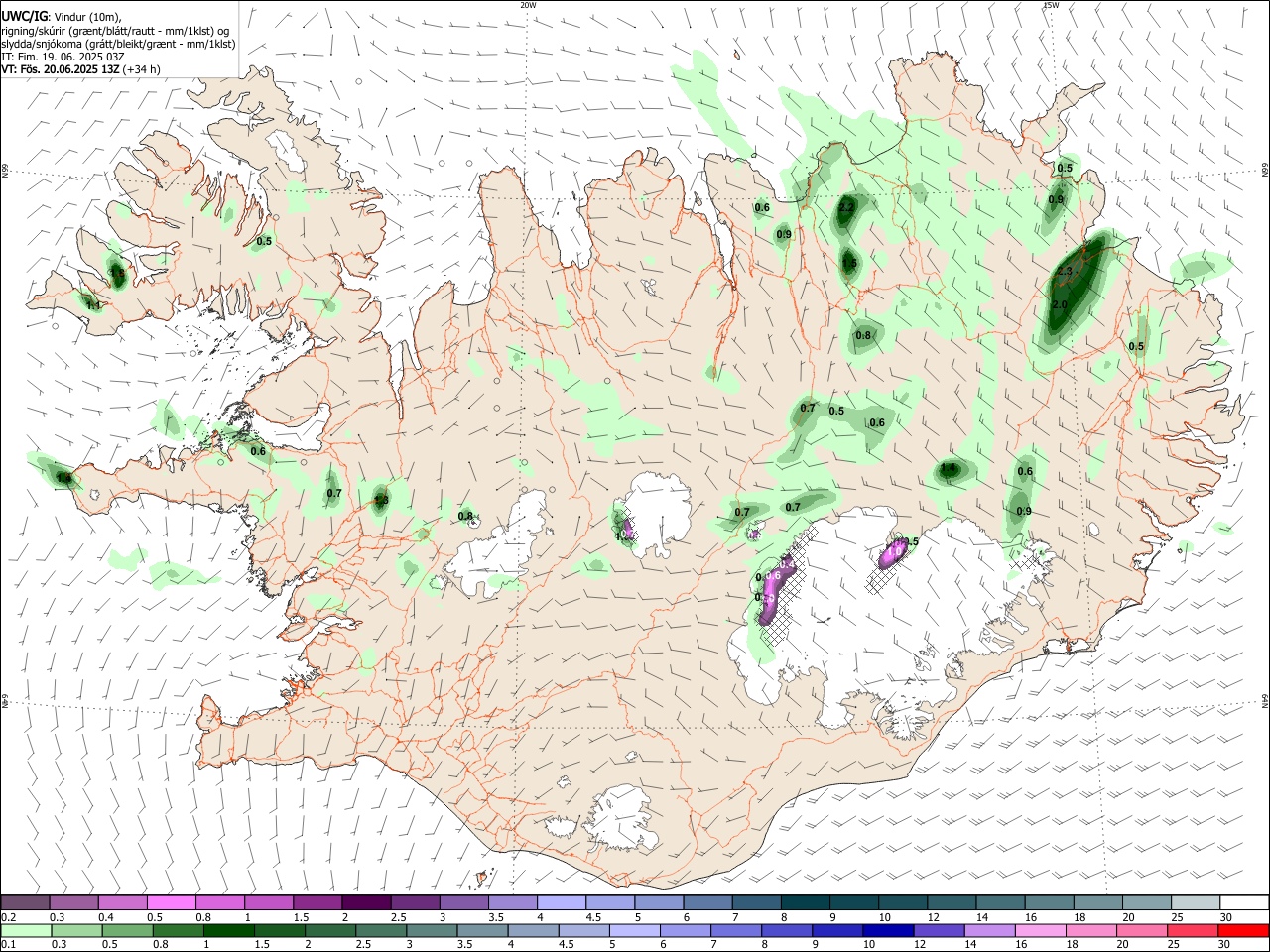Click the 0.8 value south of the 1.5 patch
The width and height of the screenshot is (1270, 952).
click(x=863, y=335)
